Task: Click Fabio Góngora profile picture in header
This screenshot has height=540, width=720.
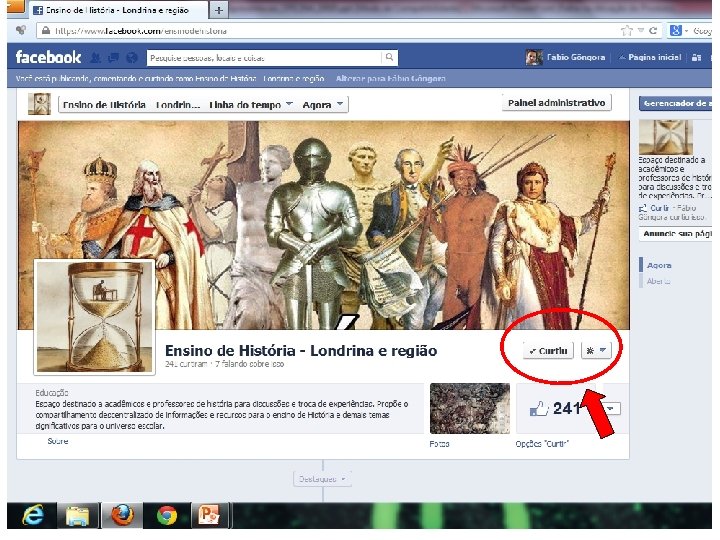Action: pos(534,57)
